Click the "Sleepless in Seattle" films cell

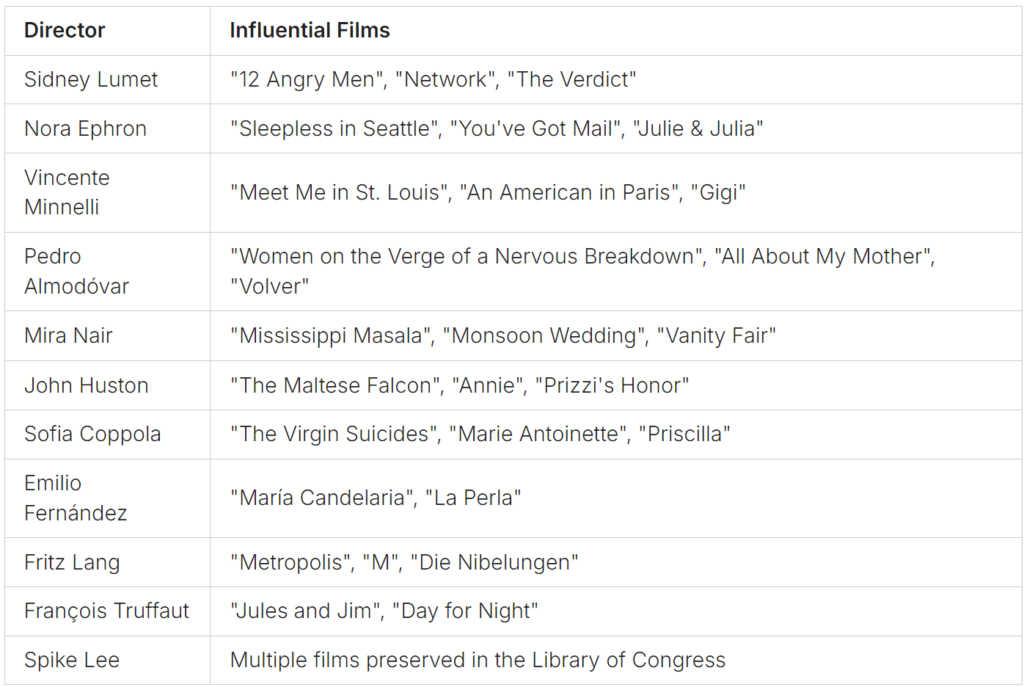click(x=616, y=129)
